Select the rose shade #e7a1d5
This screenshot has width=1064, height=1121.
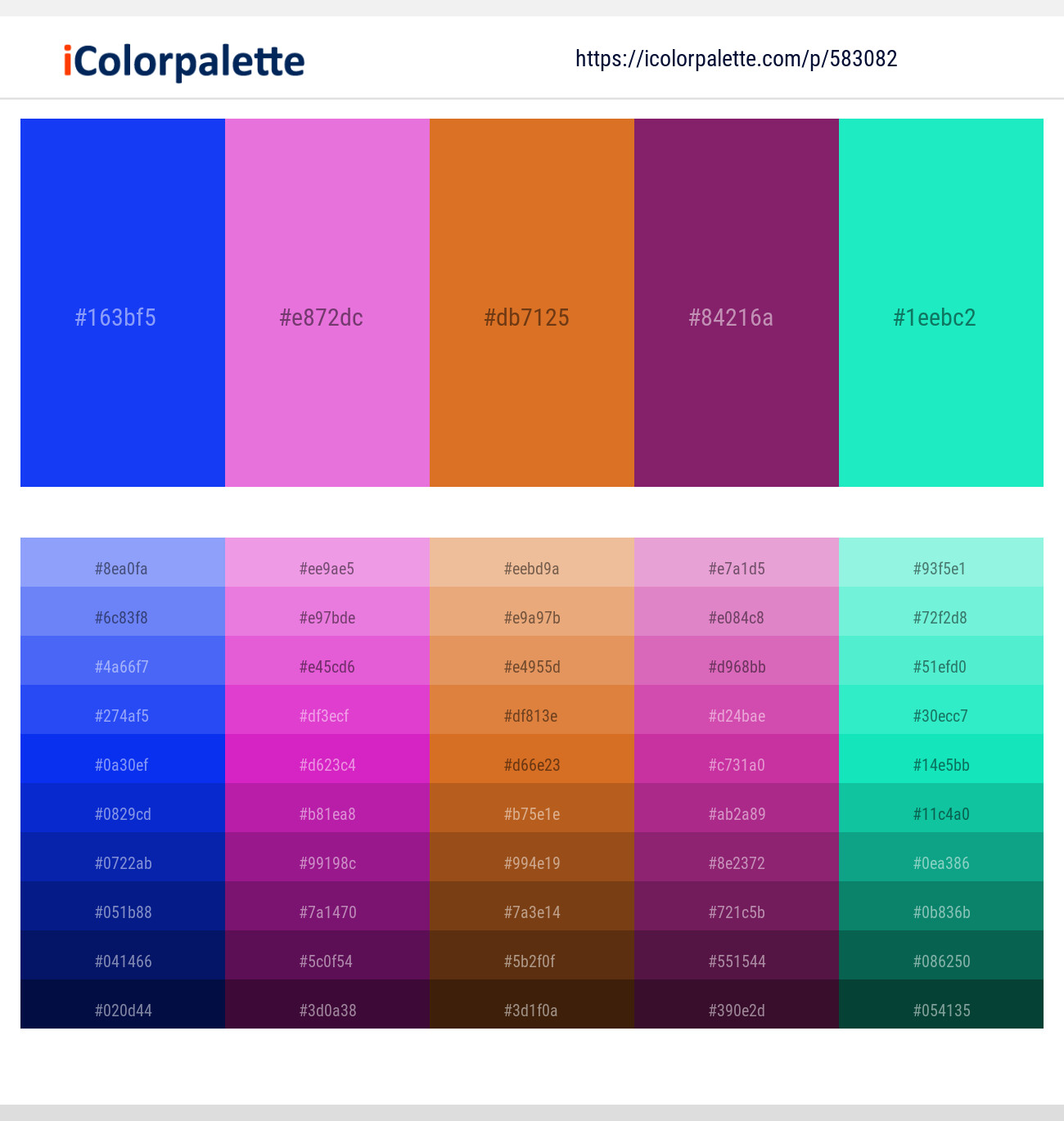(x=736, y=568)
